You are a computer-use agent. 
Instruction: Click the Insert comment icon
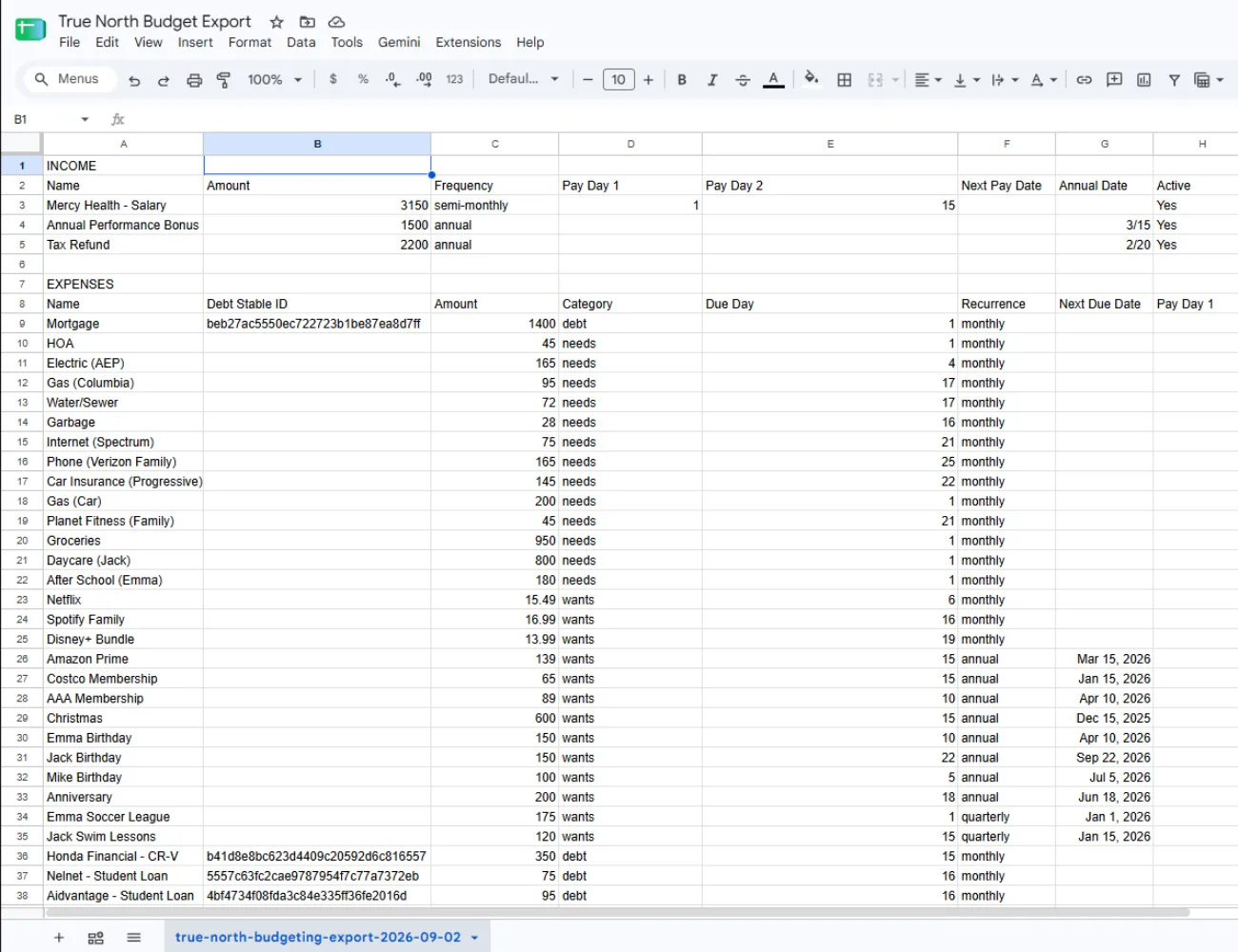click(x=1114, y=80)
